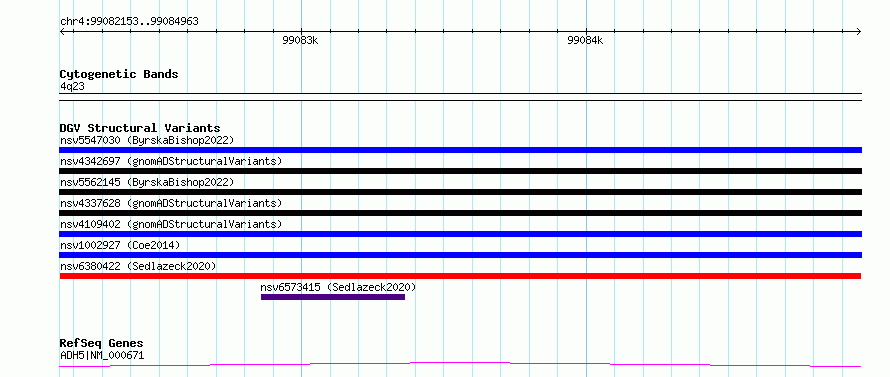The image size is (890, 377).
Task: Open the nsv6380422 (Sedlazeck2020) label
Action: [x=138, y=266]
